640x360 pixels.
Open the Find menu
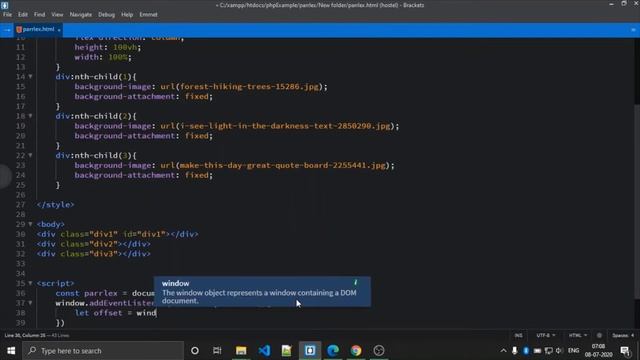(40, 15)
